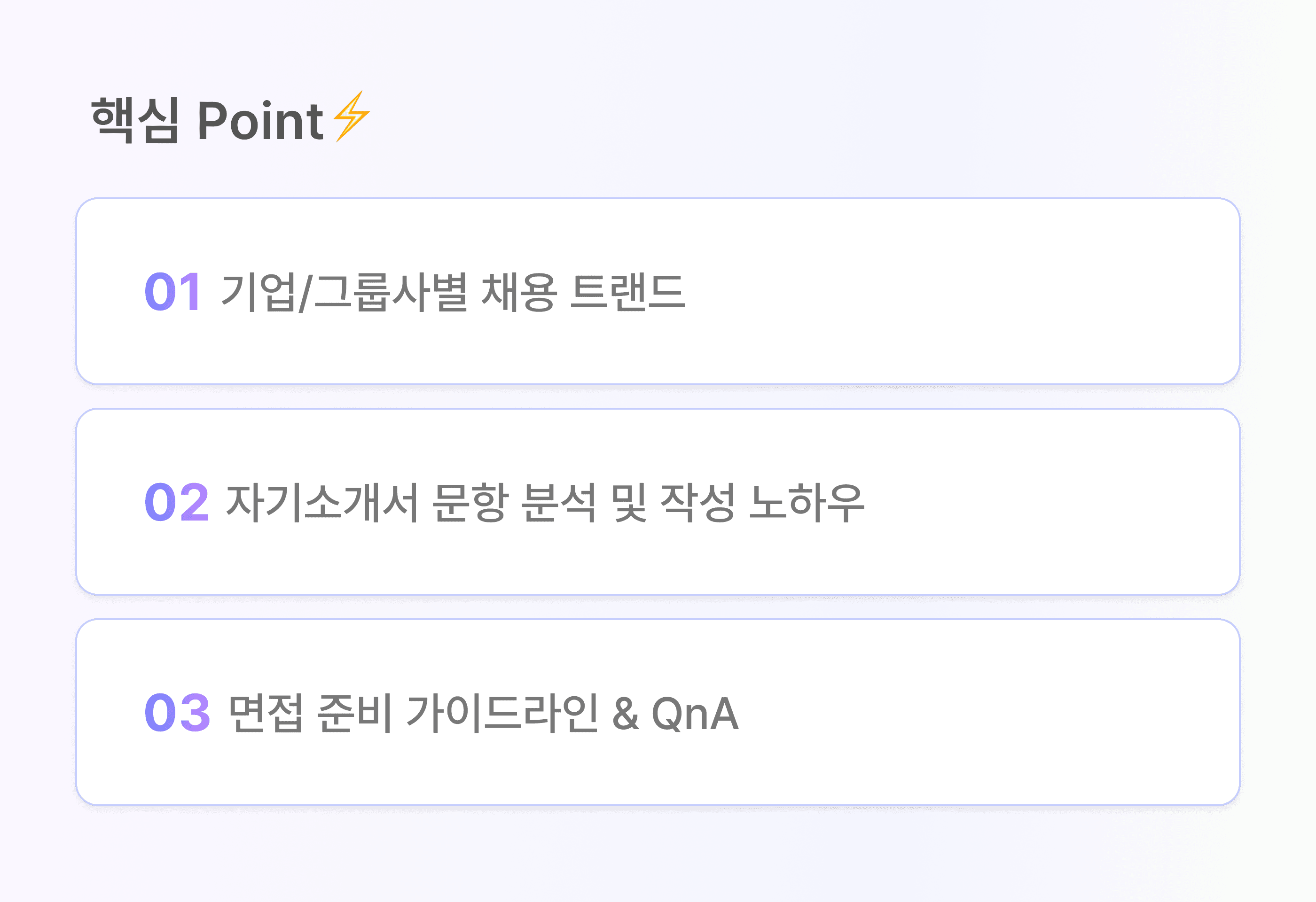Select the 기업/그룹사별 text in card 01
Image resolution: width=1316 pixels, height=902 pixels.
coord(345,292)
